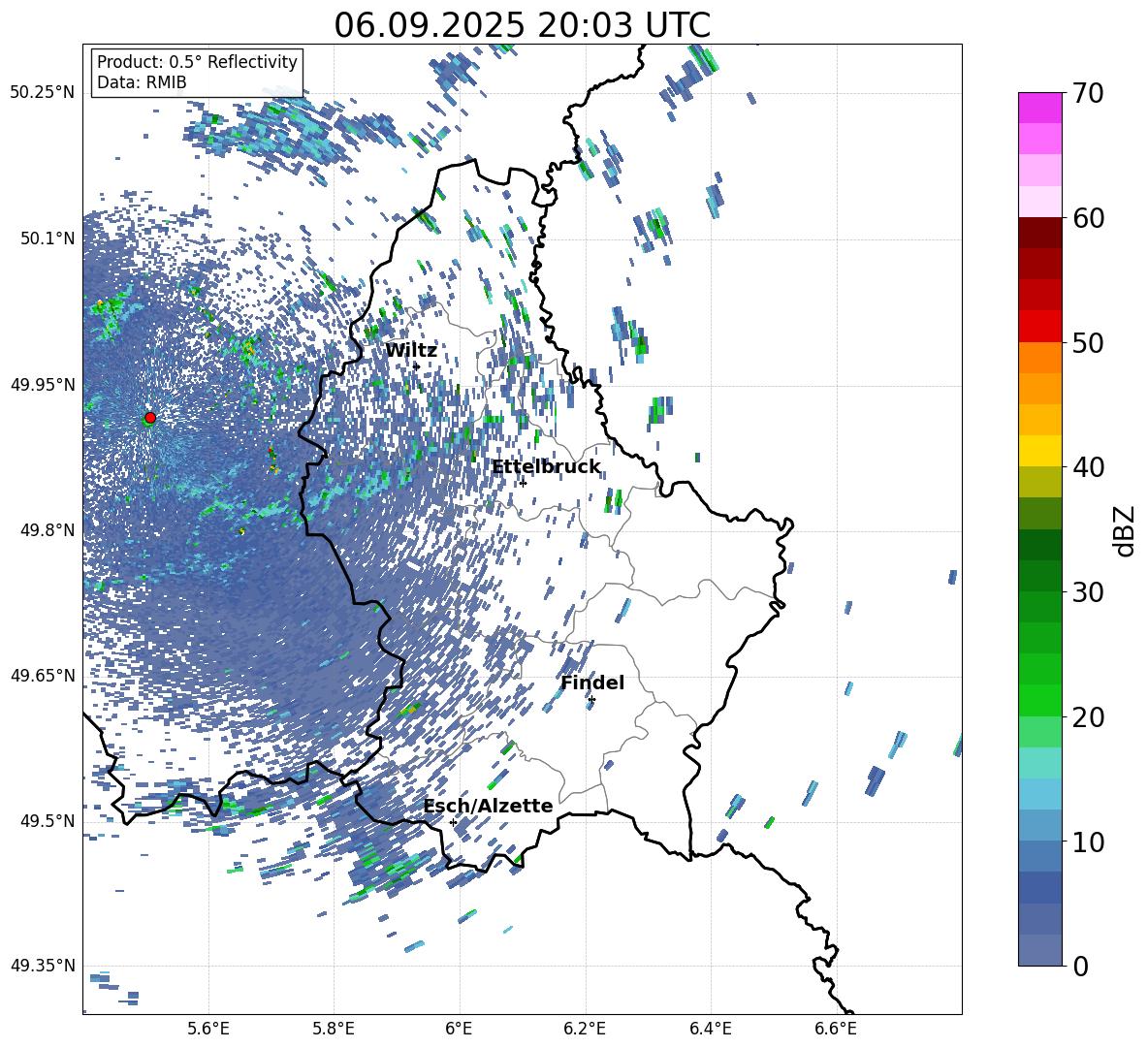Click the Wiltz city label
1148x1048 pixels.
(411, 351)
